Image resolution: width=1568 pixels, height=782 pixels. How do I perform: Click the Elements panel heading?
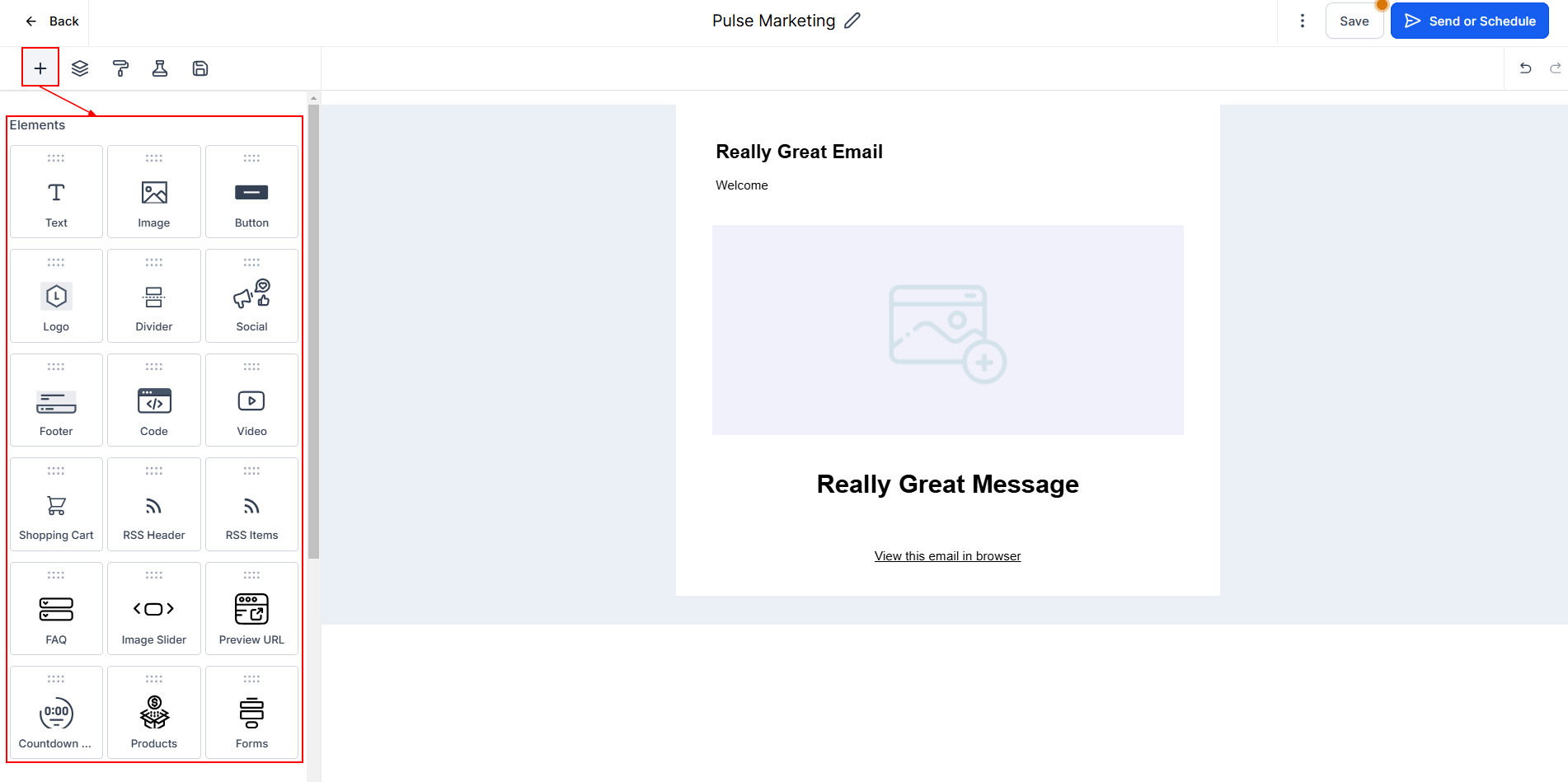(x=37, y=125)
